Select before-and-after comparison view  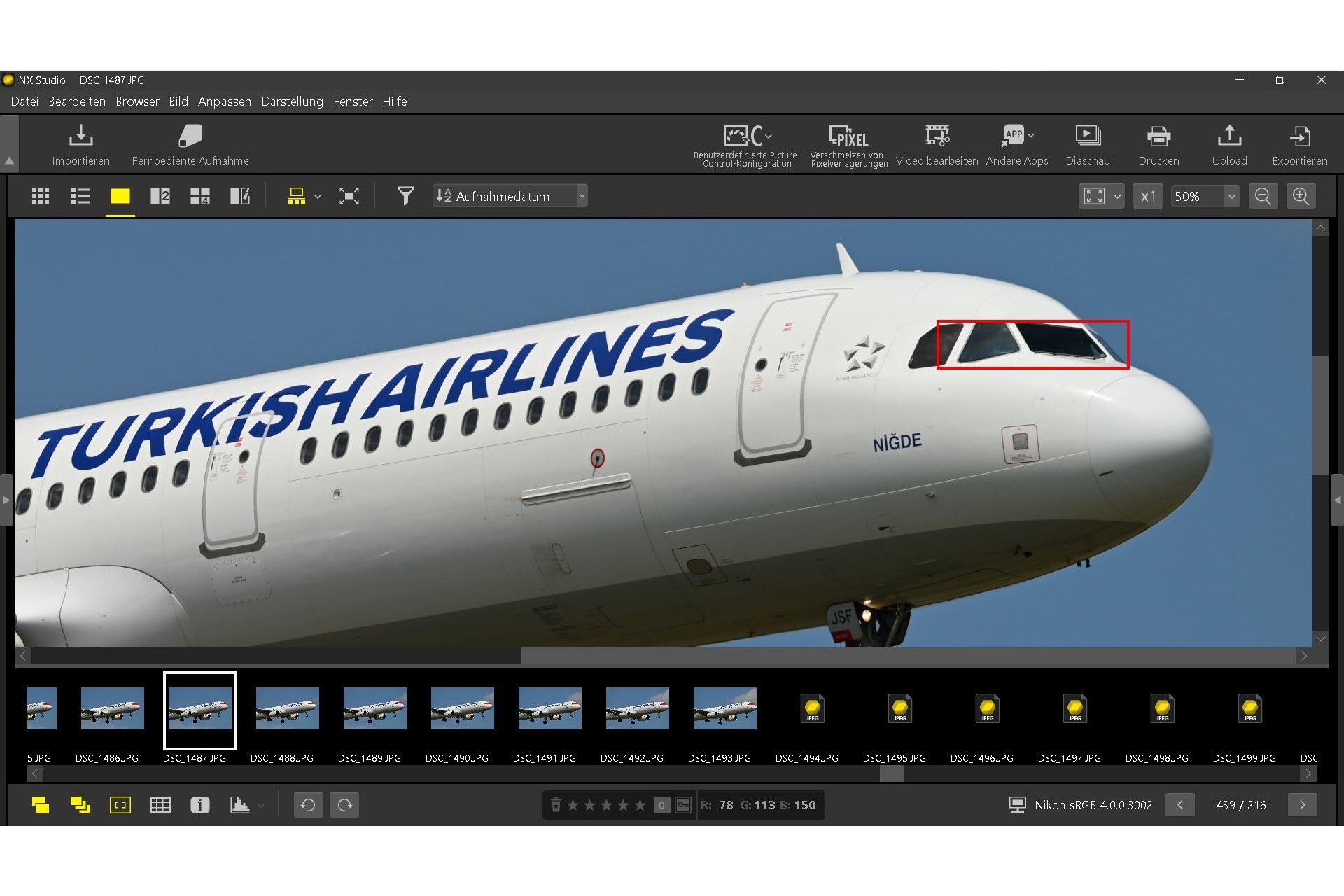(240, 196)
